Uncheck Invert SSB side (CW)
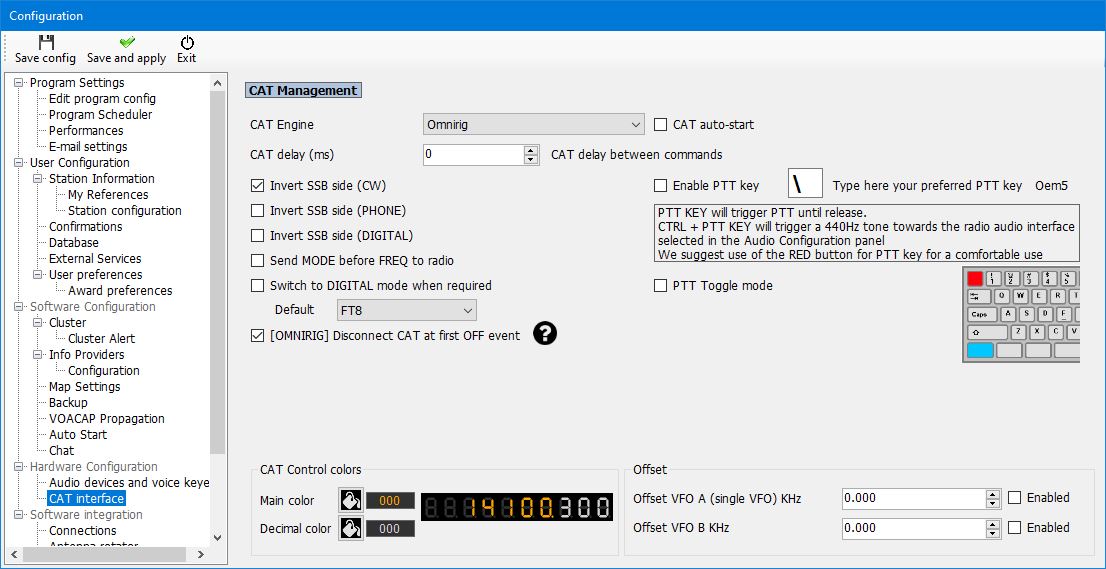 [257, 186]
